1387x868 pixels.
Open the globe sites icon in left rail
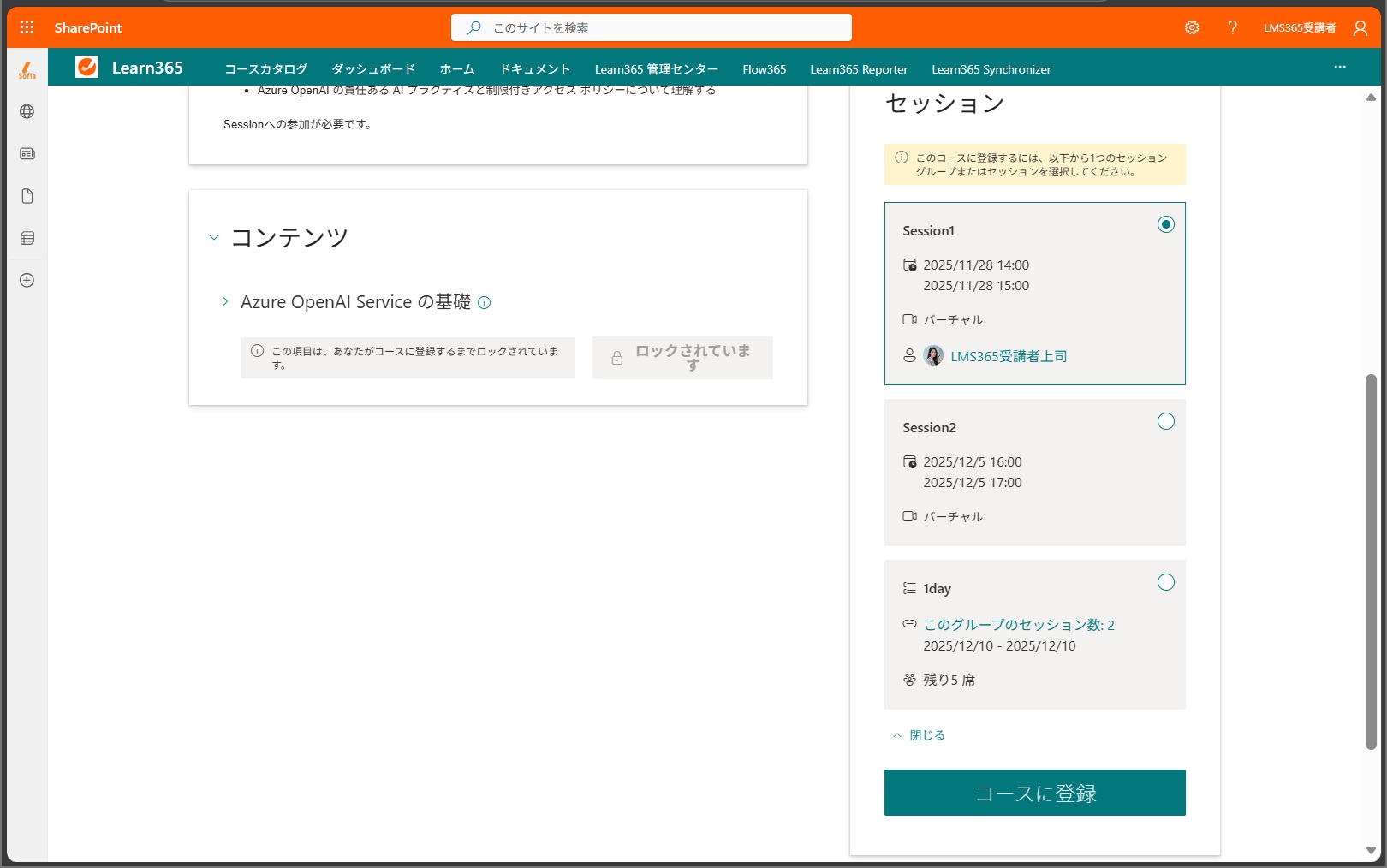point(27,112)
